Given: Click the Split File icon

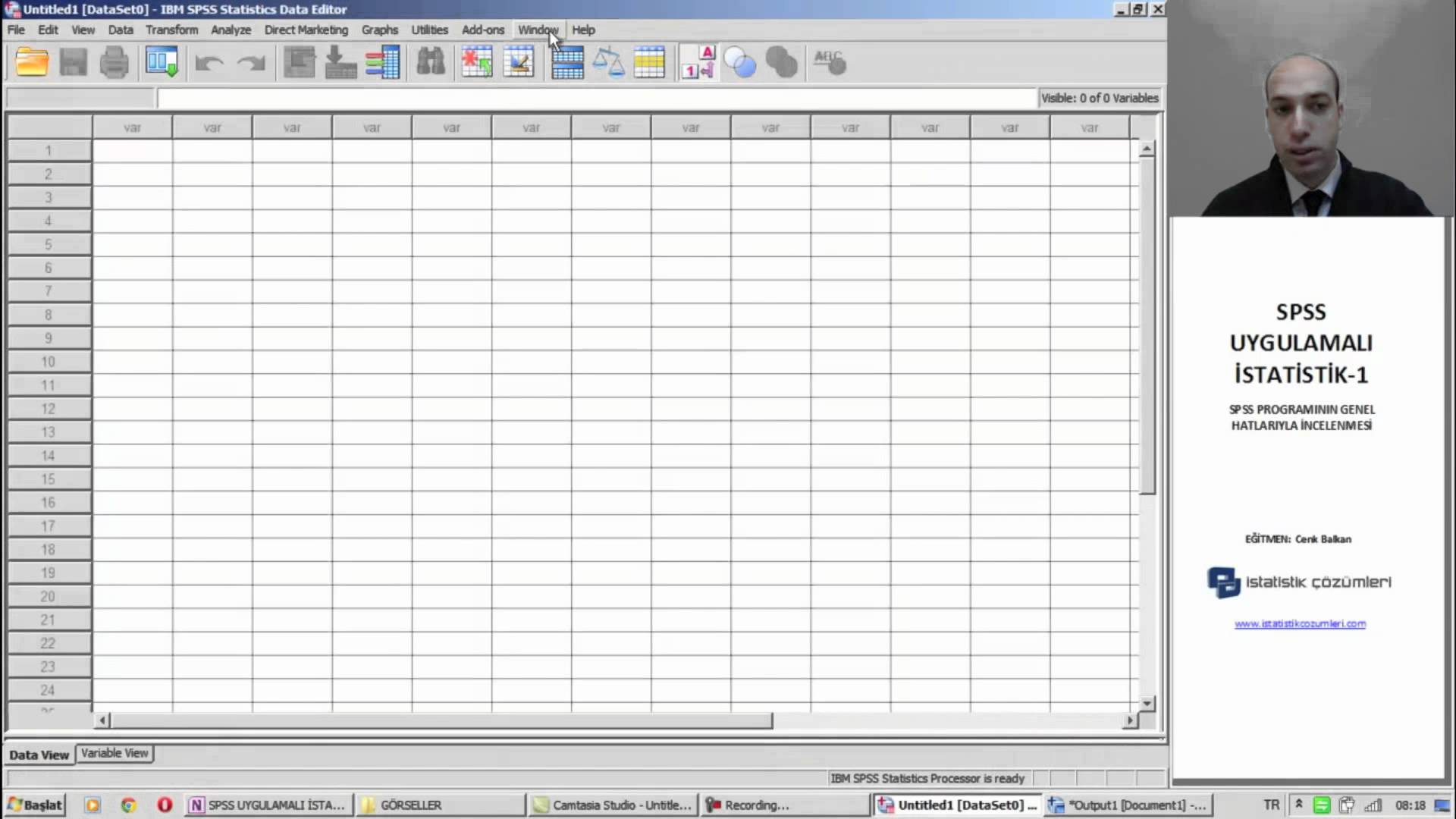Looking at the screenshot, I should click(567, 62).
